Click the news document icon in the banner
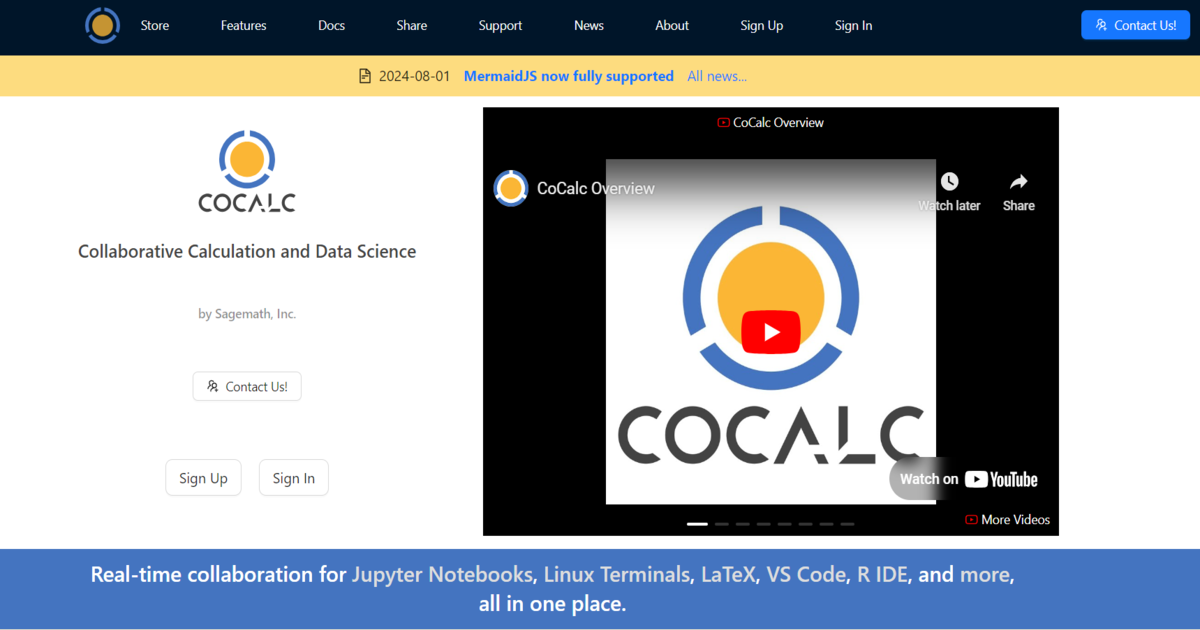The height and width of the screenshot is (630, 1200). pos(365,75)
